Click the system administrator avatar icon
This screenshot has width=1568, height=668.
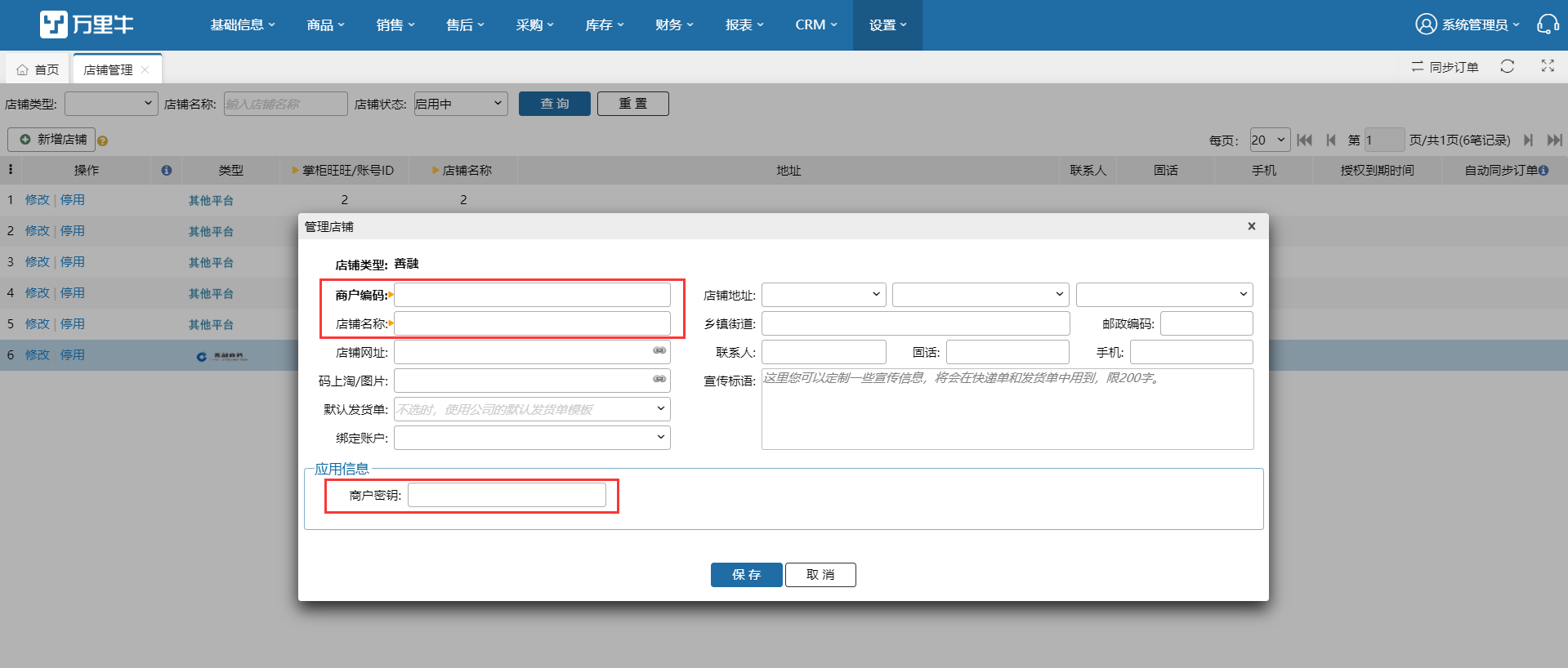(1426, 24)
